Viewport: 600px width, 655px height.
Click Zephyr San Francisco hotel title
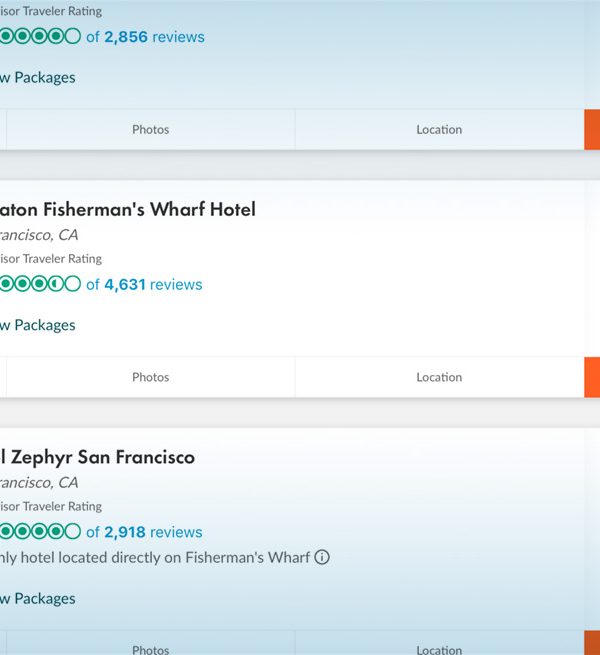pyautogui.click(x=97, y=457)
